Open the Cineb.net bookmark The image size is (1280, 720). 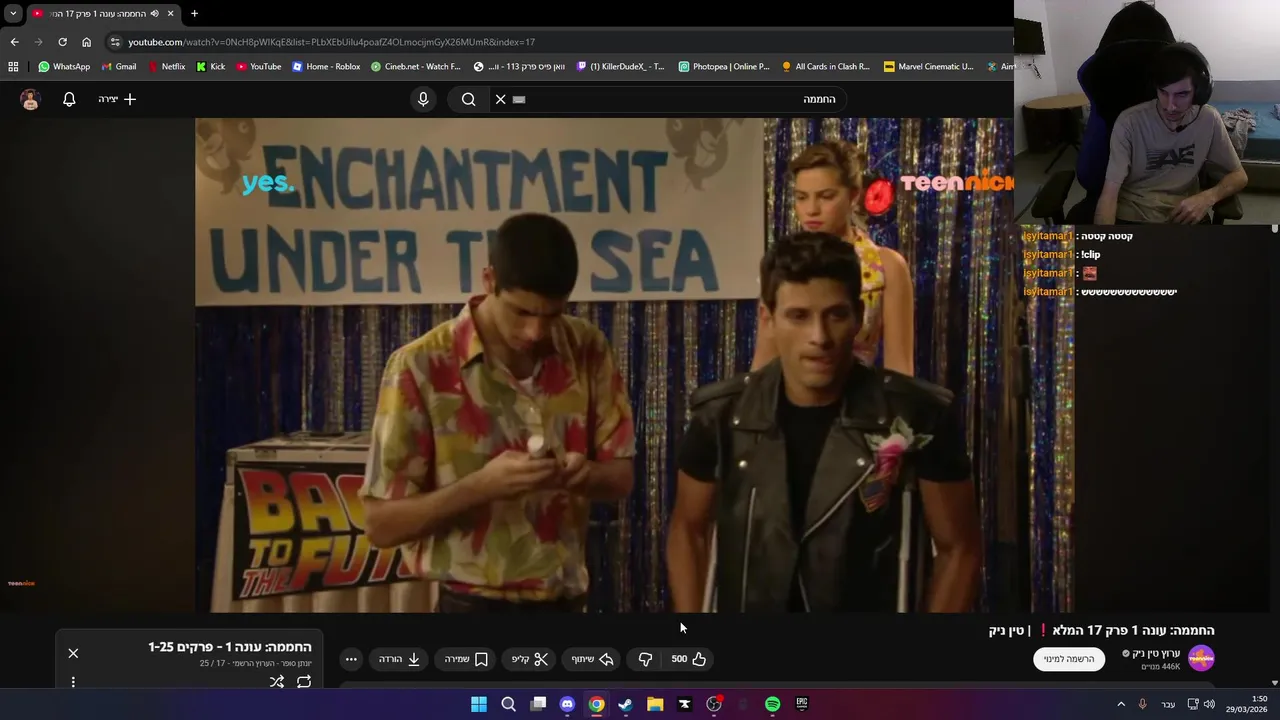click(x=416, y=67)
